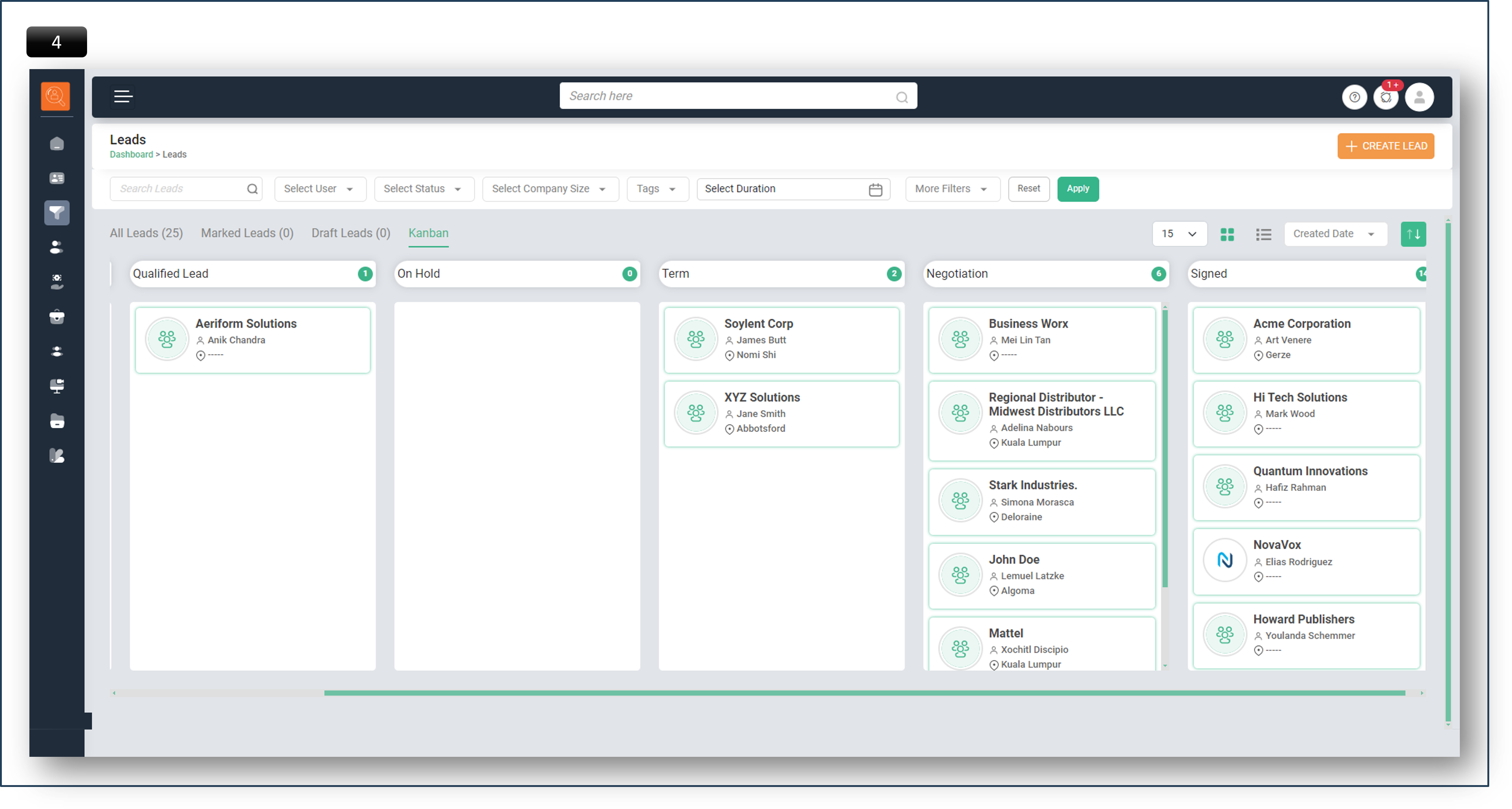The height and width of the screenshot is (809, 1512).
Task: Switch to the All Leads tab
Action: 146,233
